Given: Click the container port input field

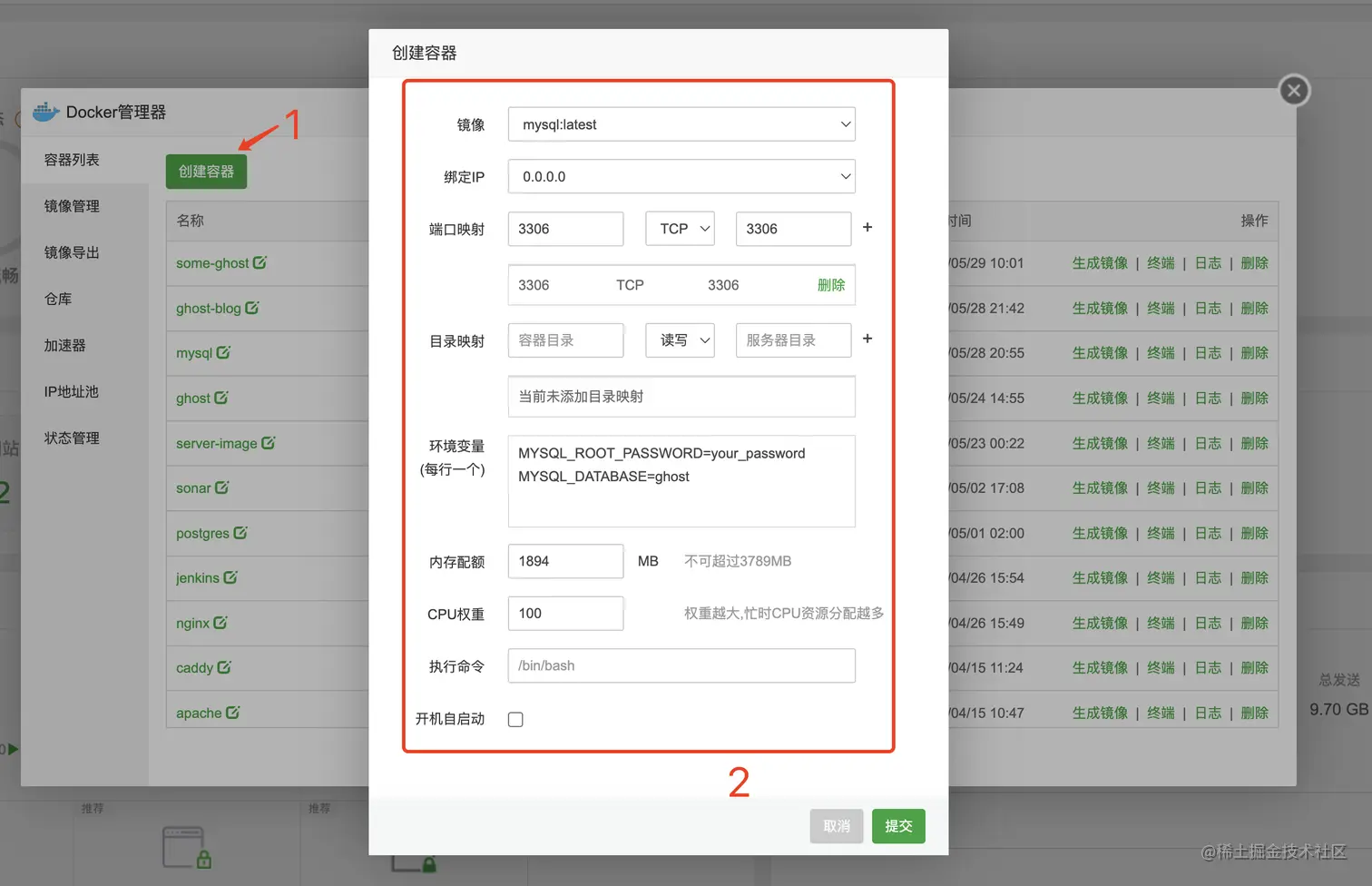Looking at the screenshot, I should (565, 229).
